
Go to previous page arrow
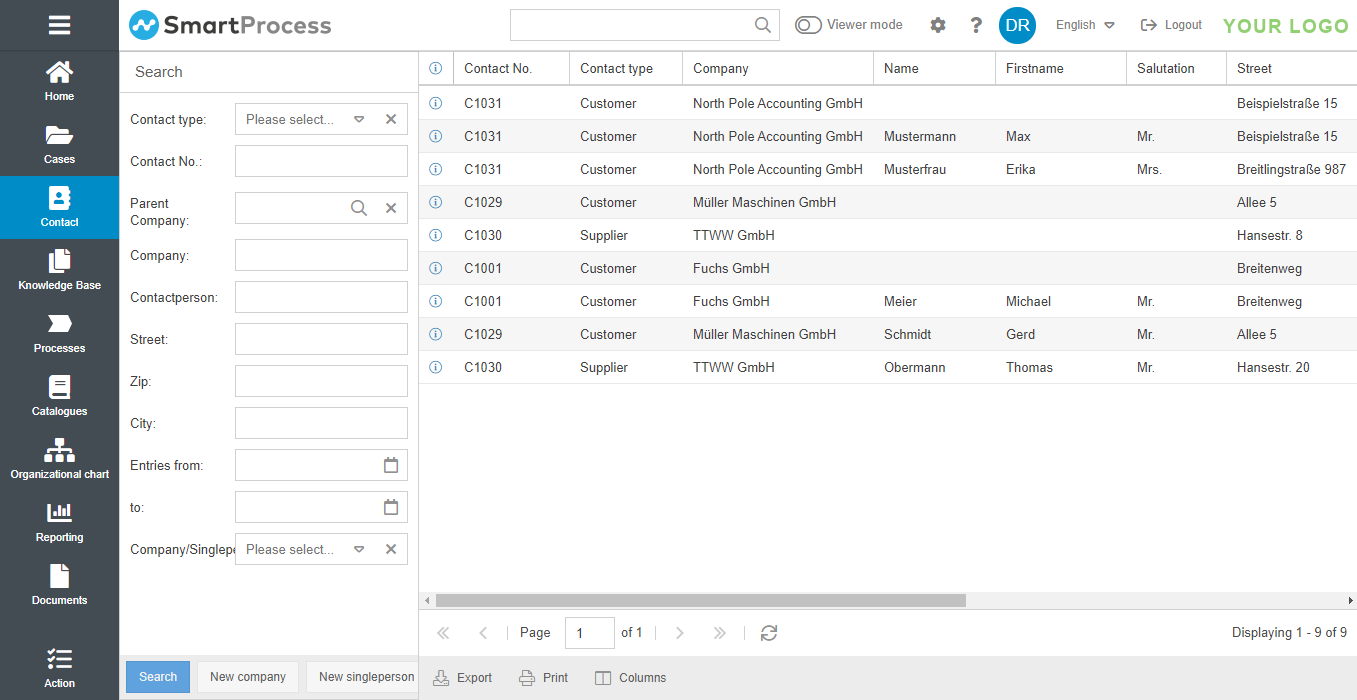(x=484, y=633)
